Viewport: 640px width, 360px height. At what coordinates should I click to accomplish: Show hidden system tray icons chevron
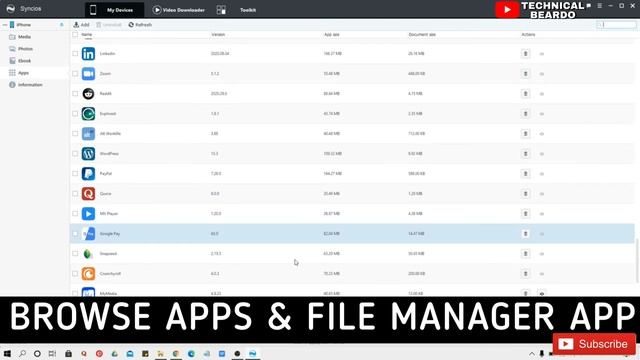click(x=531, y=354)
